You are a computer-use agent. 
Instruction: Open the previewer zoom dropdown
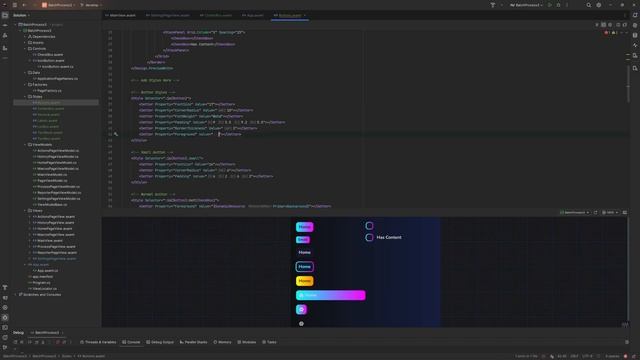(x=610, y=212)
